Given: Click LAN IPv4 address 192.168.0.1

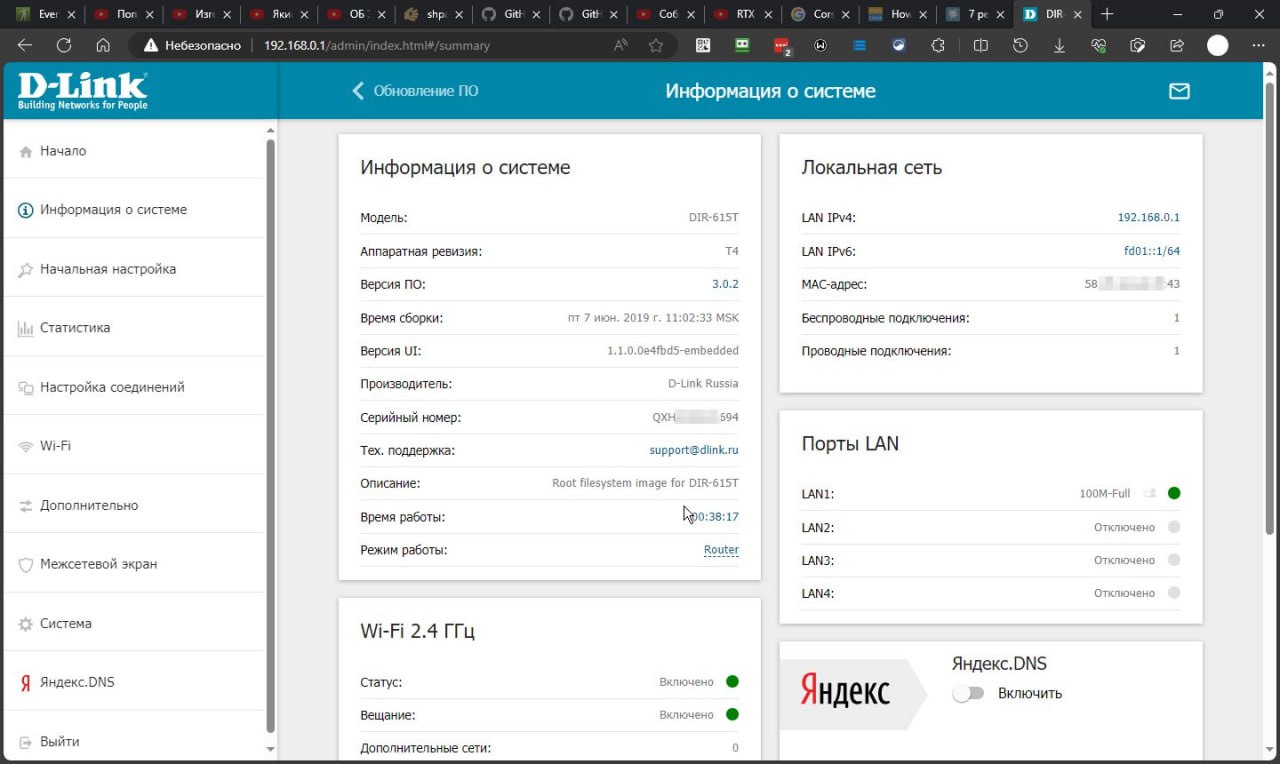Looking at the screenshot, I should (x=1149, y=217).
